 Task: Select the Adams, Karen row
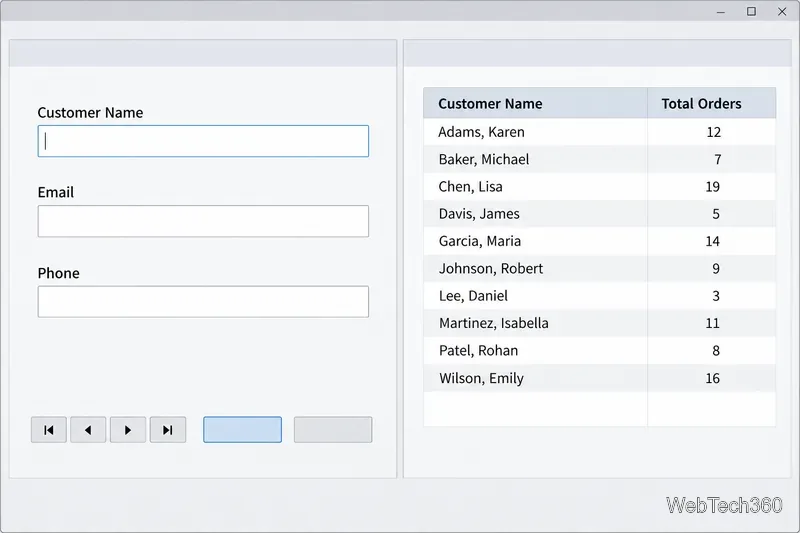pyautogui.click(x=599, y=132)
